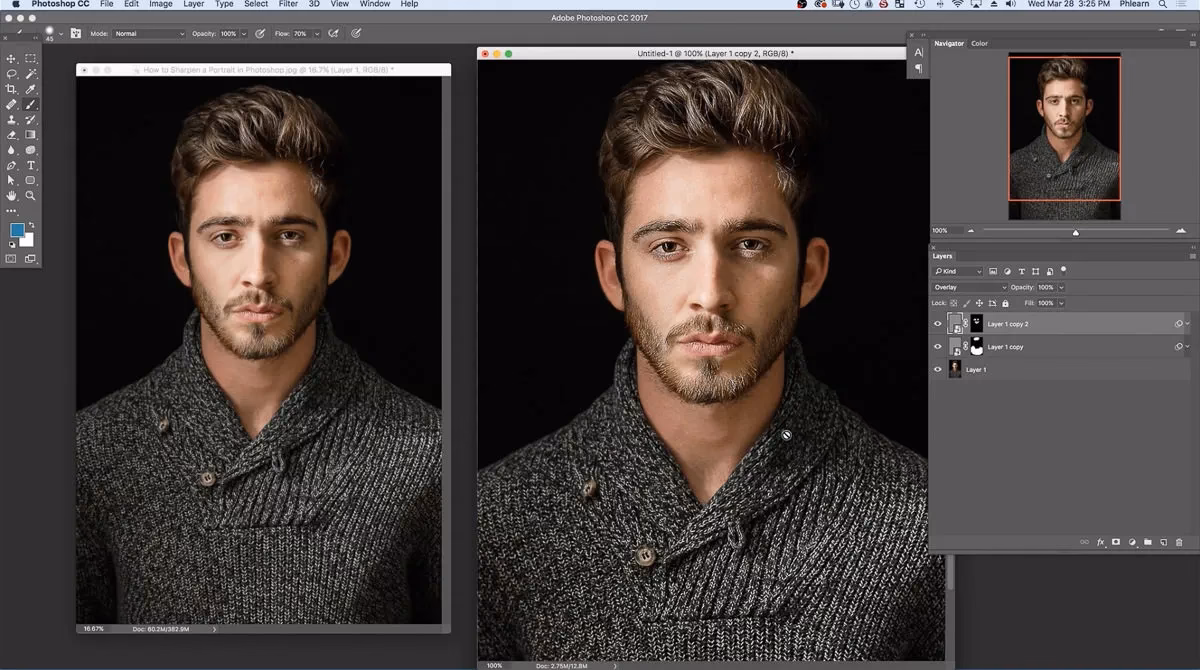Delete the layer using the trash button

1180,541
